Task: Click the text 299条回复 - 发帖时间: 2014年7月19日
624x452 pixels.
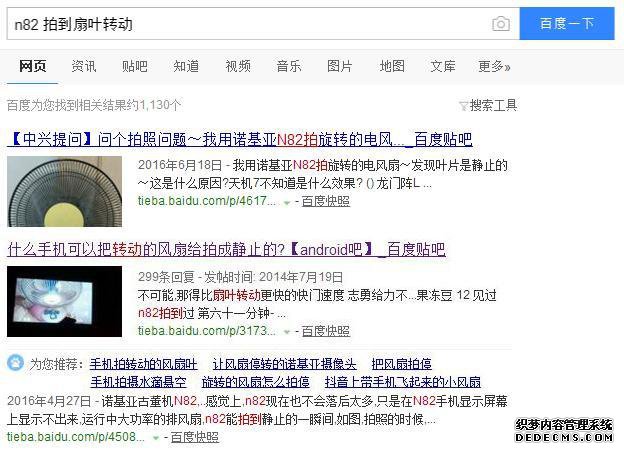Action: click(x=240, y=277)
